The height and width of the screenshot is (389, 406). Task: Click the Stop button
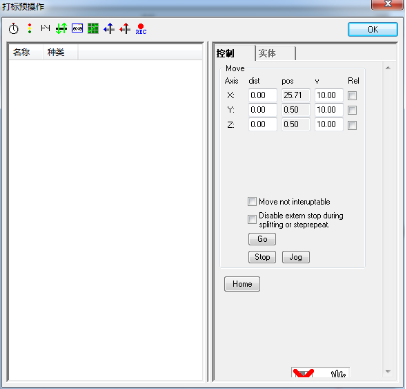[x=262, y=257]
